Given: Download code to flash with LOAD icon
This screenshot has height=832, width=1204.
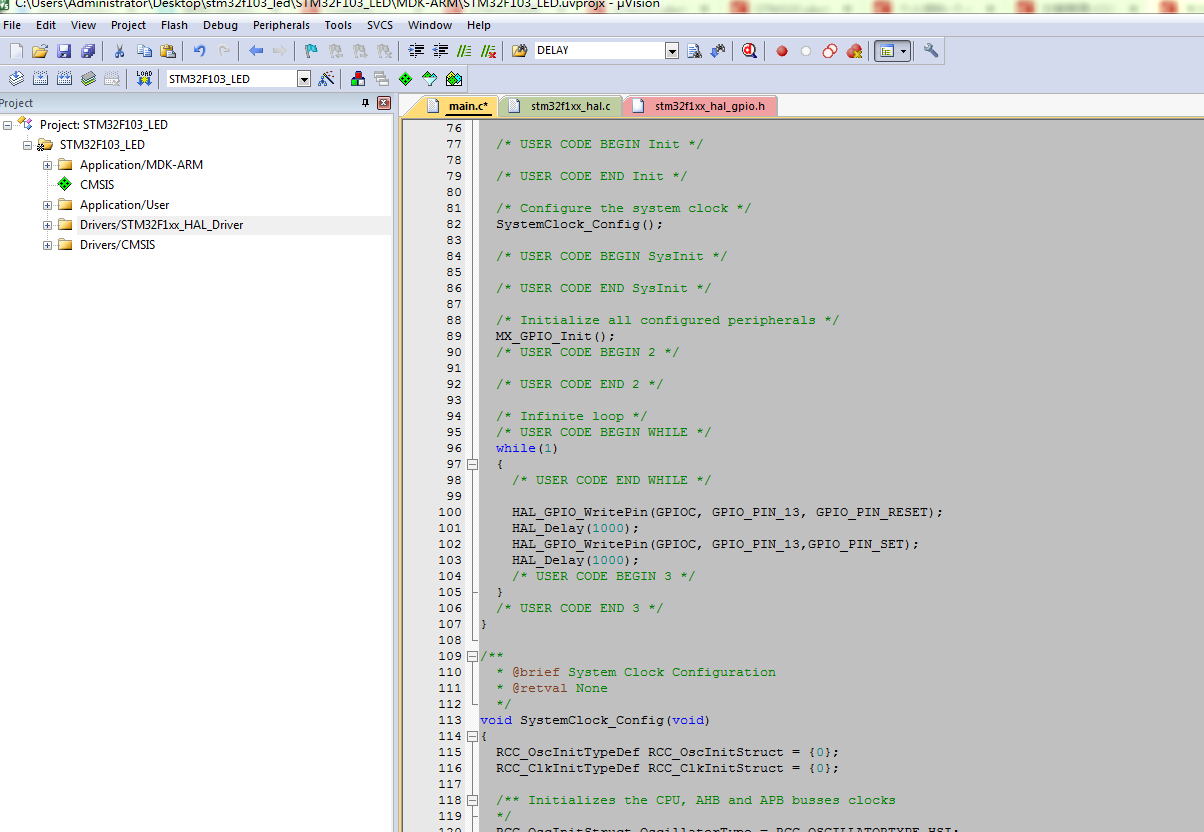Looking at the screenshot, I should (143, 79).
